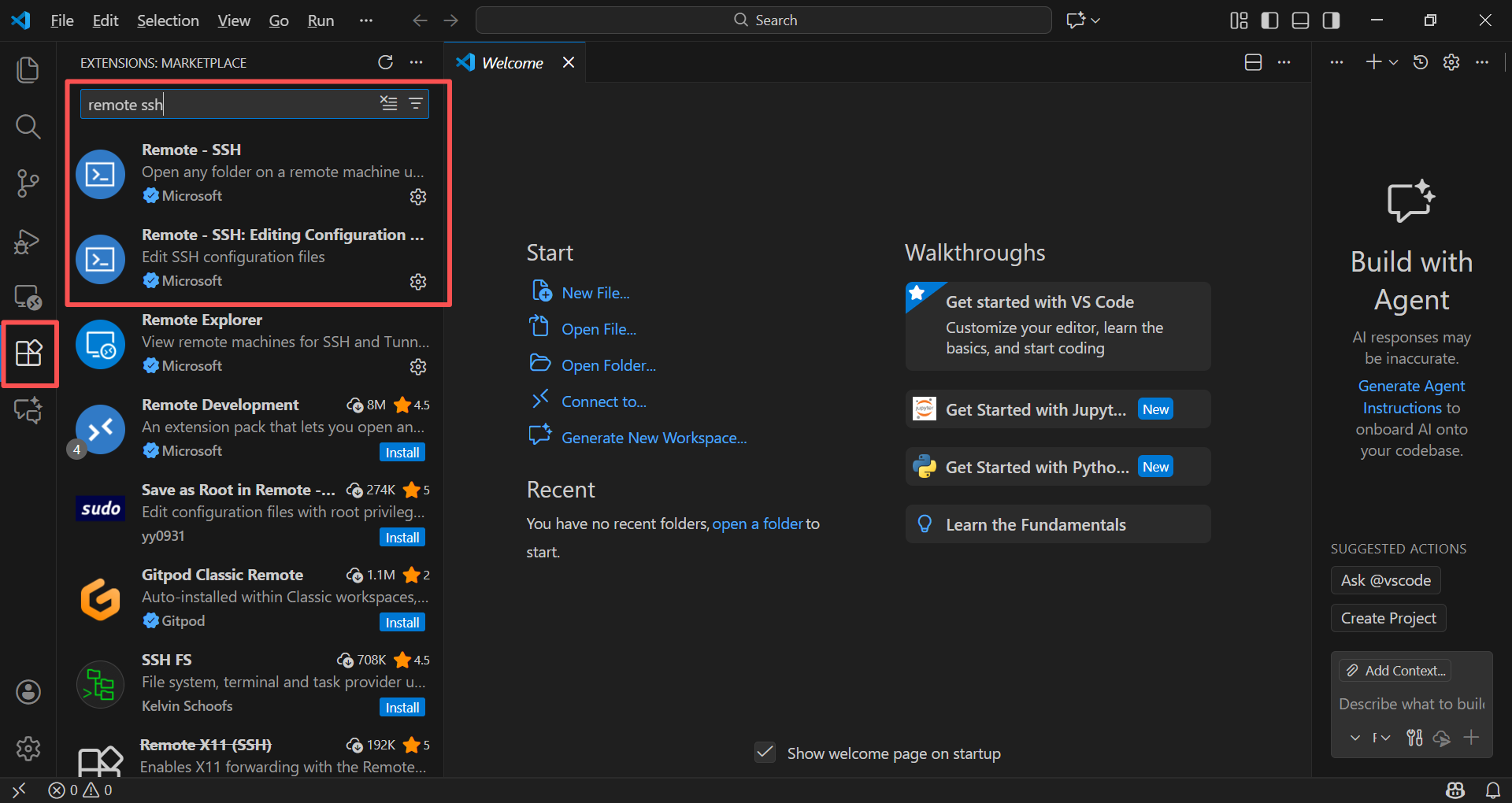Click Ask @vscode suggested action
Viewport: 1512px width, 803px height.
pyautogui.click(x=1386, y=580)
